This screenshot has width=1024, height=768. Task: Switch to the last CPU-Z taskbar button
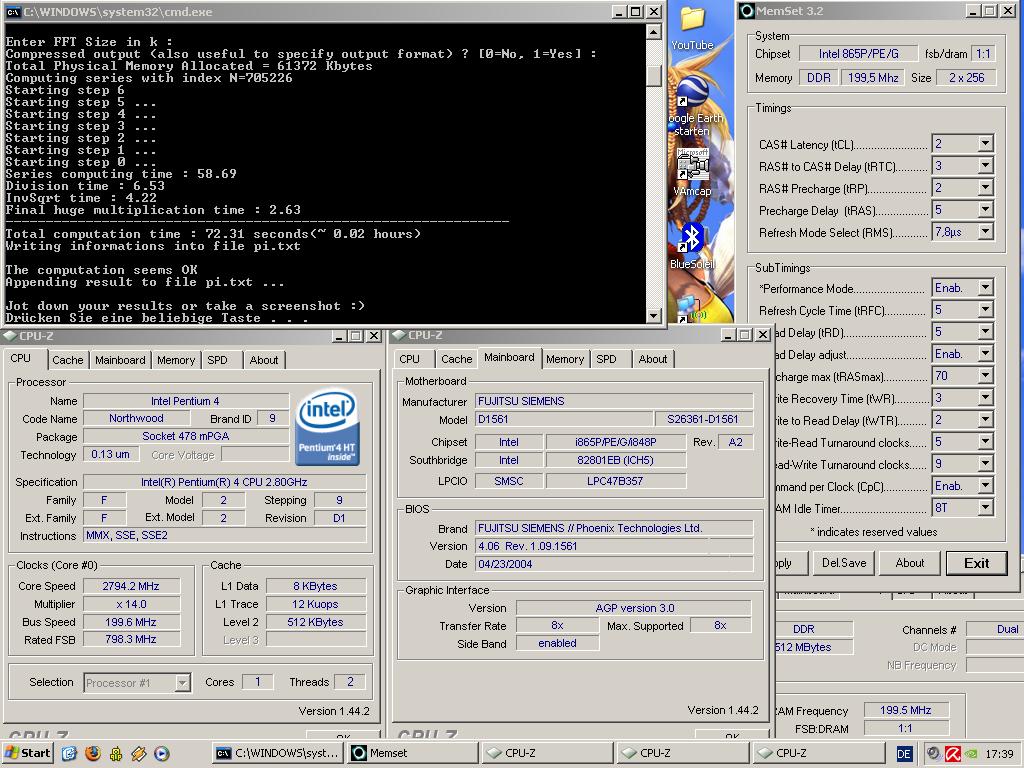click(x=817, y=753)
